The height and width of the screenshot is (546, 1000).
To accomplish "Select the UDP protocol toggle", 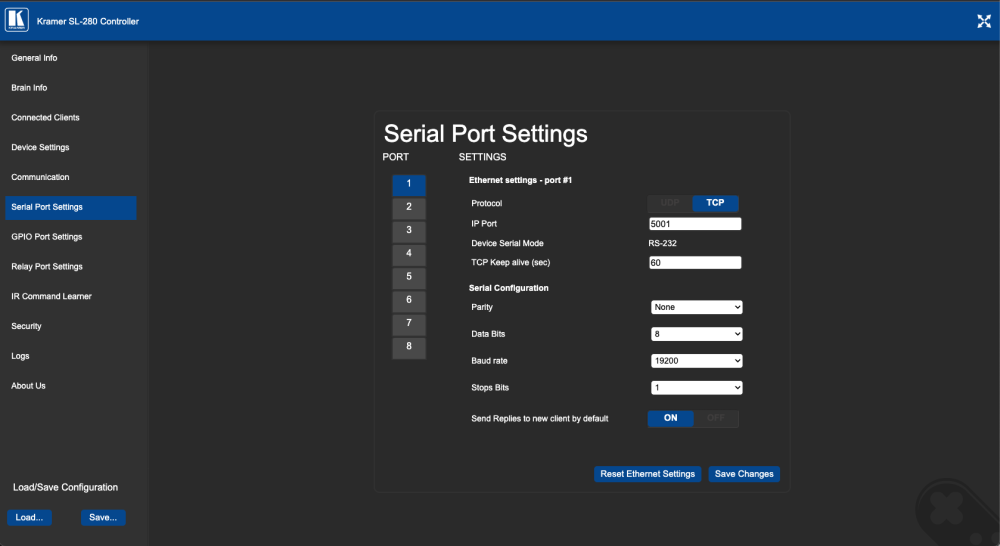I will tap(670, 203).
